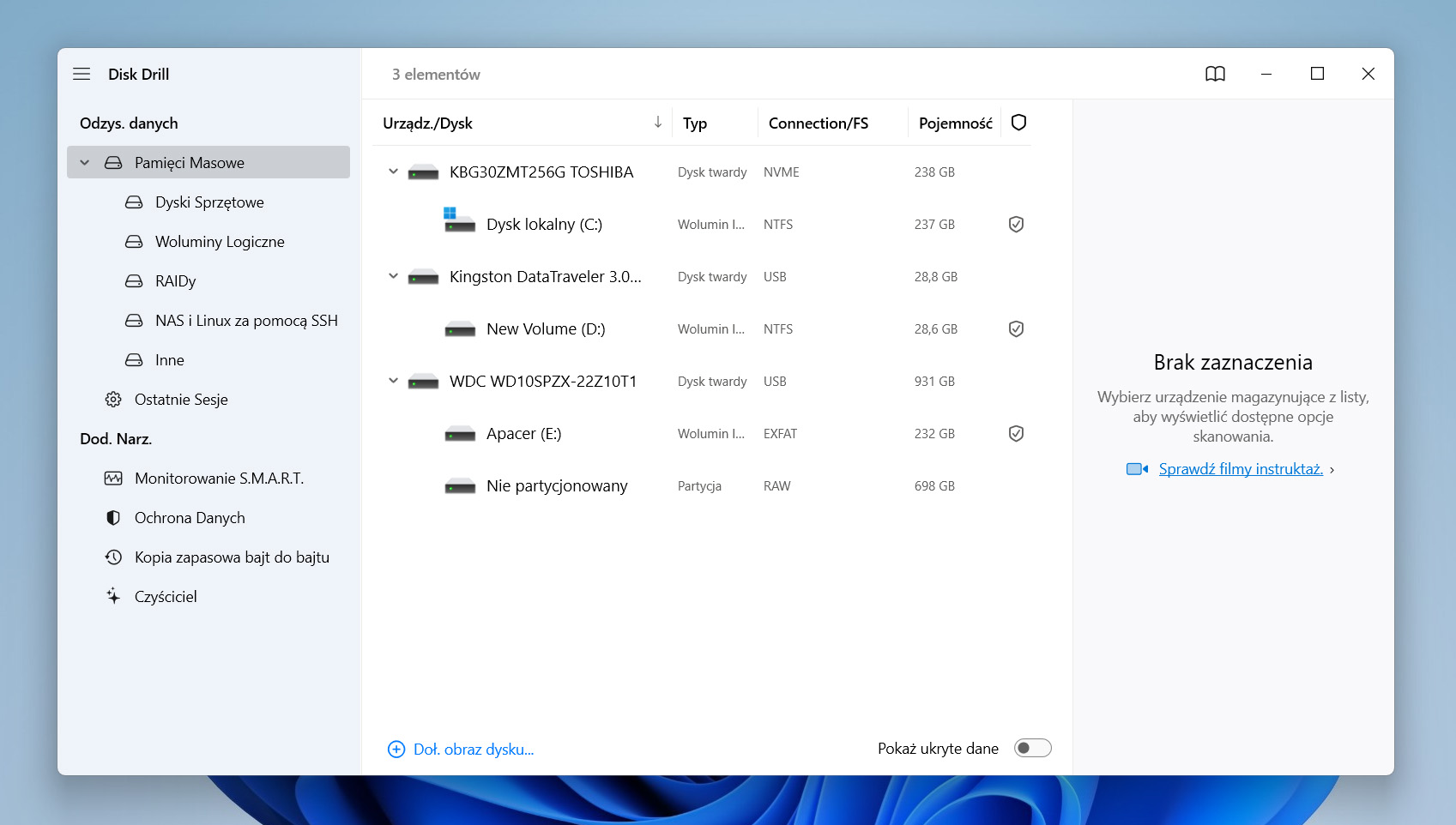Sort by Connection/FS column header
The image size is (1456, 825).
coord(819,123)
